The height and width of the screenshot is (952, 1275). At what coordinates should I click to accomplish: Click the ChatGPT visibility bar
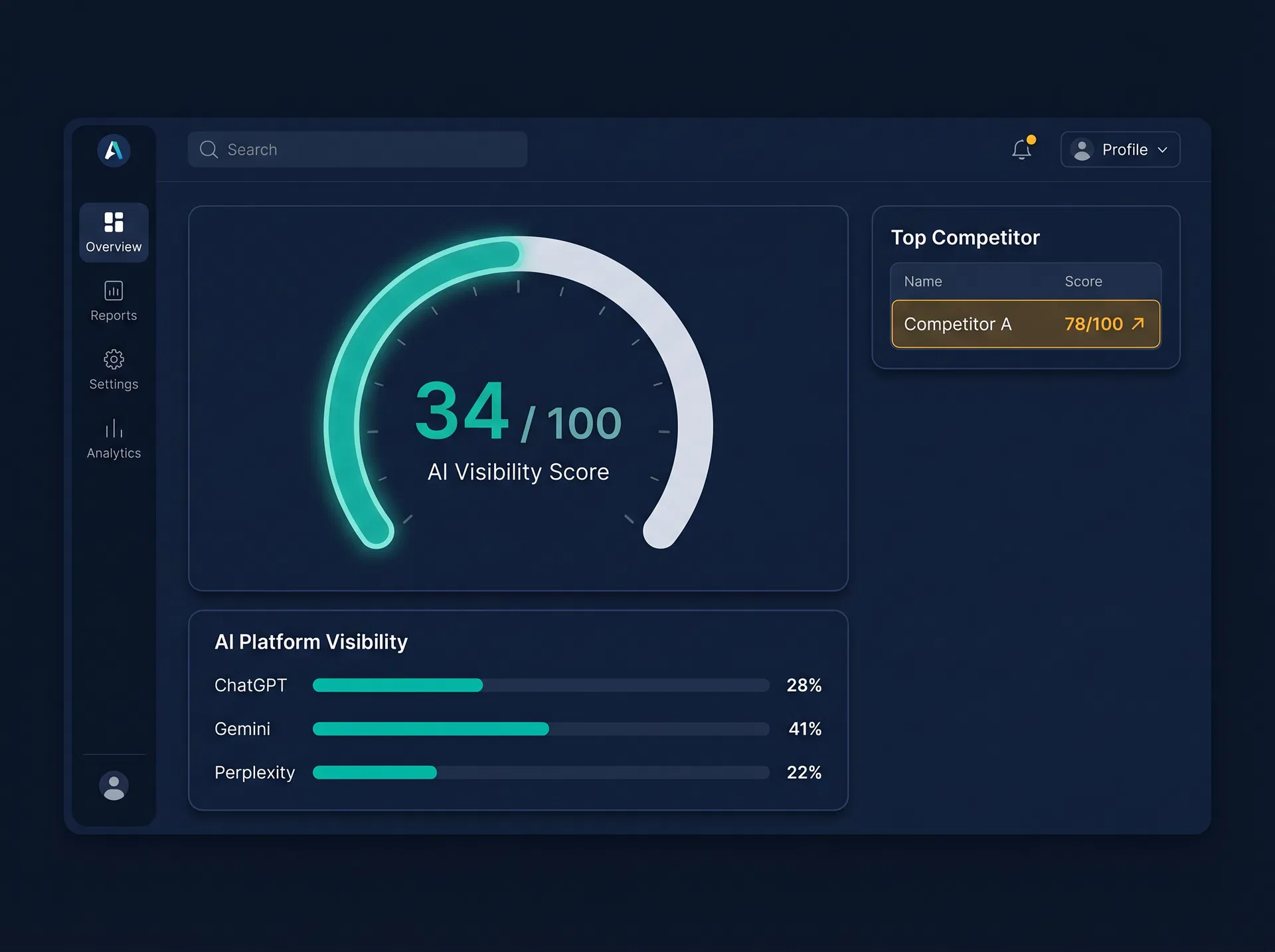pos(541,685)
